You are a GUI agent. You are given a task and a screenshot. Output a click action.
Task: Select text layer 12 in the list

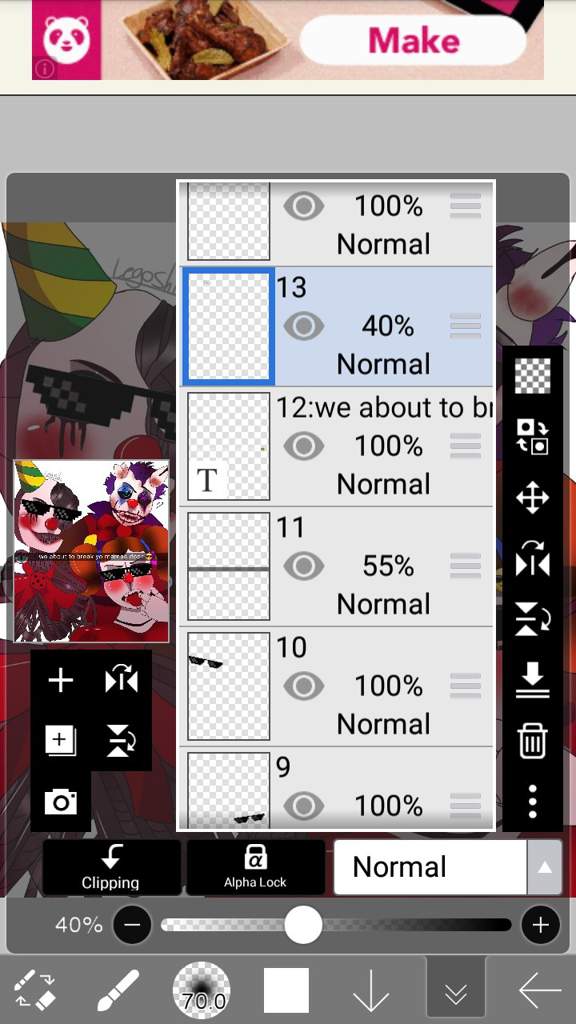pos(336,446)
